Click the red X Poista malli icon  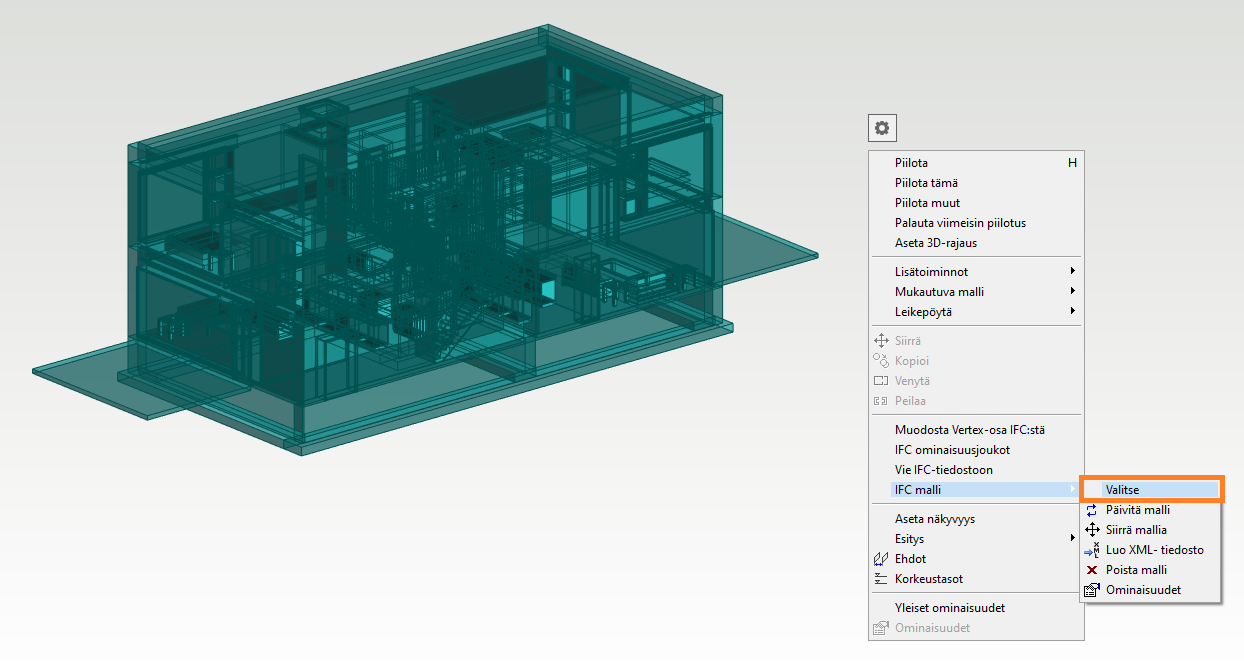tap(1092, 570)
